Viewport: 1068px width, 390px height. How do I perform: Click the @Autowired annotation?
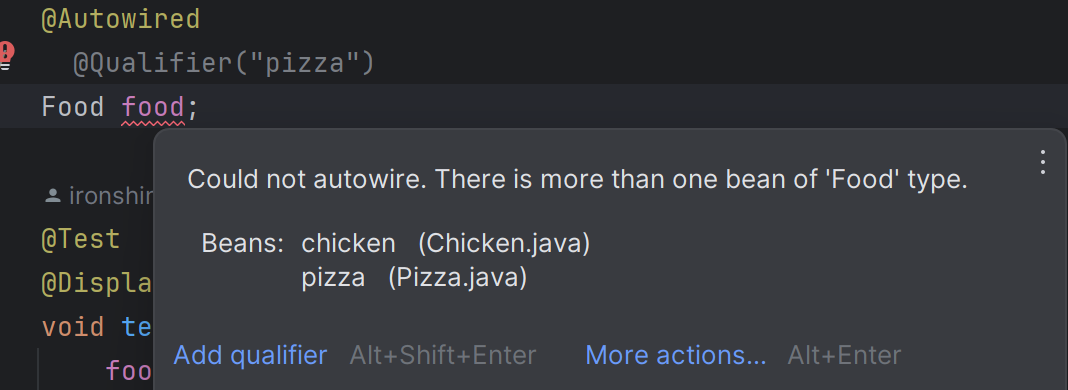pos(121,19)
